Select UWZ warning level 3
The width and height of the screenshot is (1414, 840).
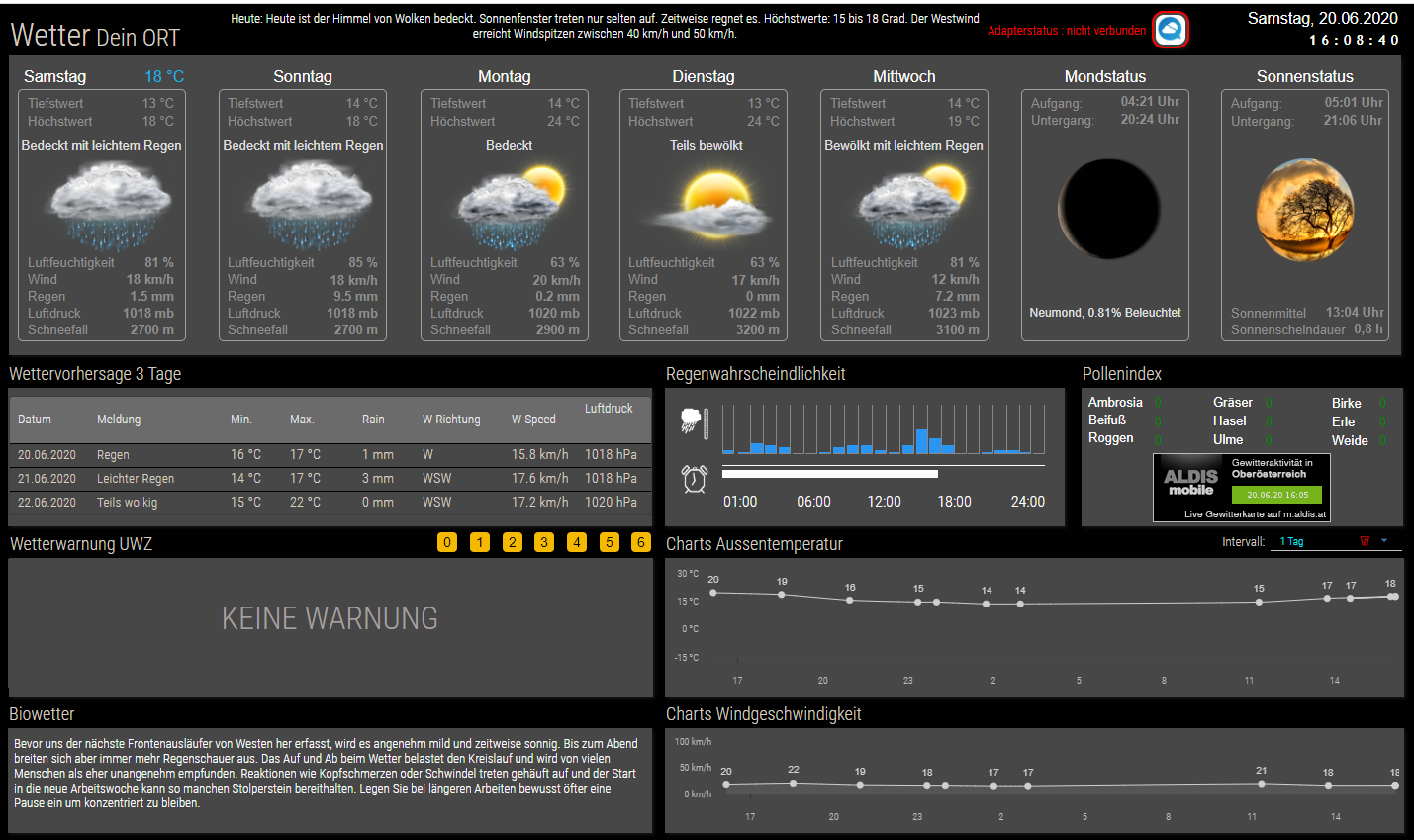point(544,542)
